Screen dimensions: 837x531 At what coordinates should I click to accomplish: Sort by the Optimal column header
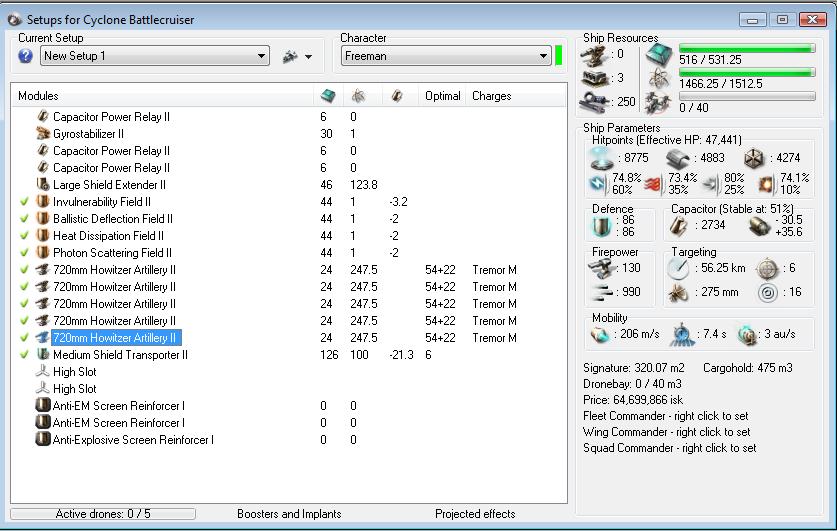tap(443, 96)
